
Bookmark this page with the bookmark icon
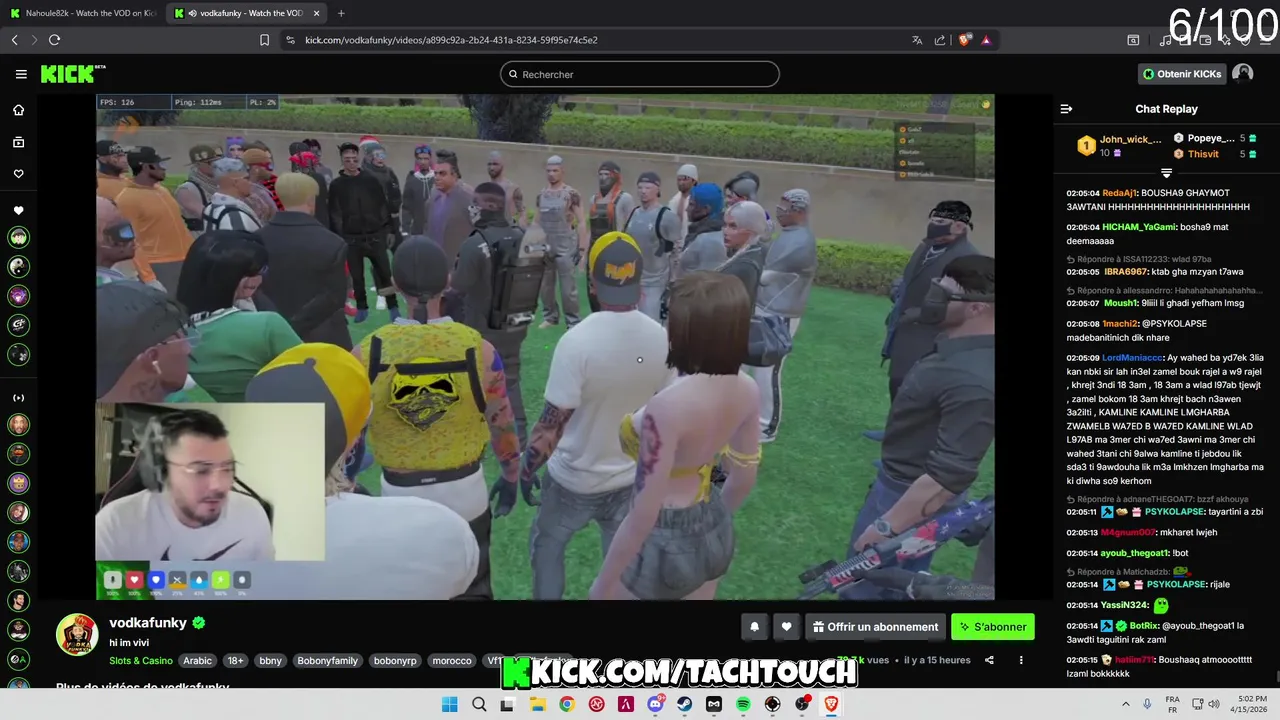pyautogui.click(x=264, y=40)
